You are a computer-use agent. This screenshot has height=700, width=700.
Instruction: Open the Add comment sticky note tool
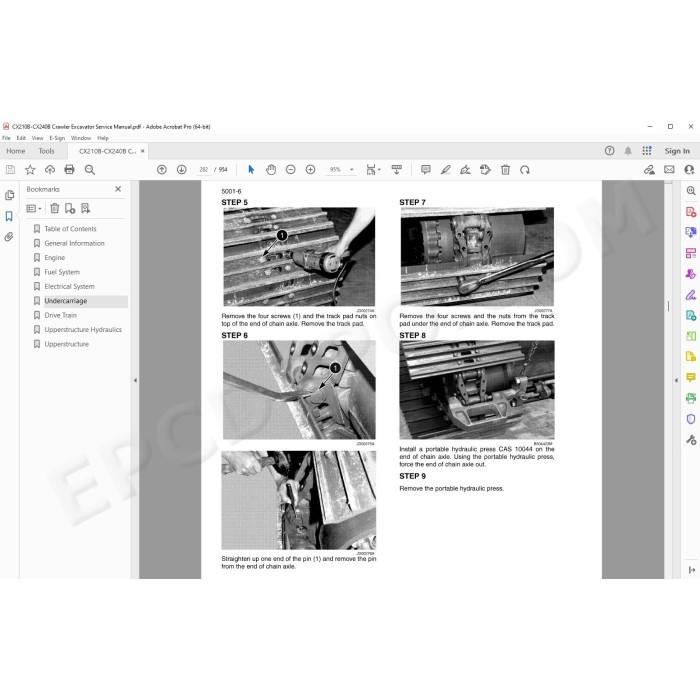point(426,170)
